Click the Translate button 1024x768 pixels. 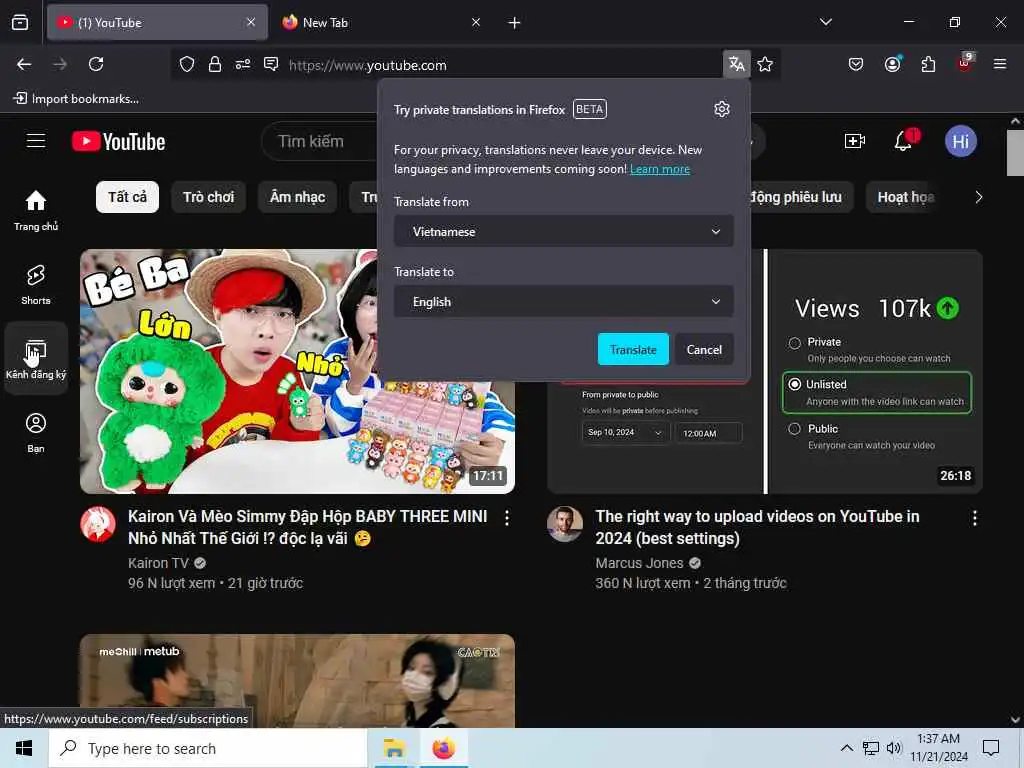pyautogui.click(x=633, y=349)
